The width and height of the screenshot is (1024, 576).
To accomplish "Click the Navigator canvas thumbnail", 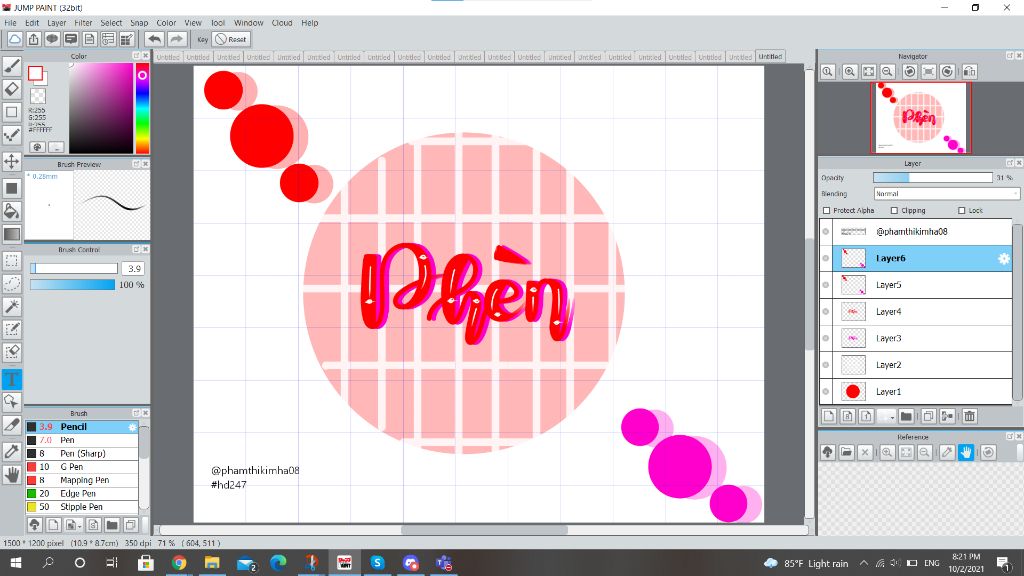I will (921, 118).
